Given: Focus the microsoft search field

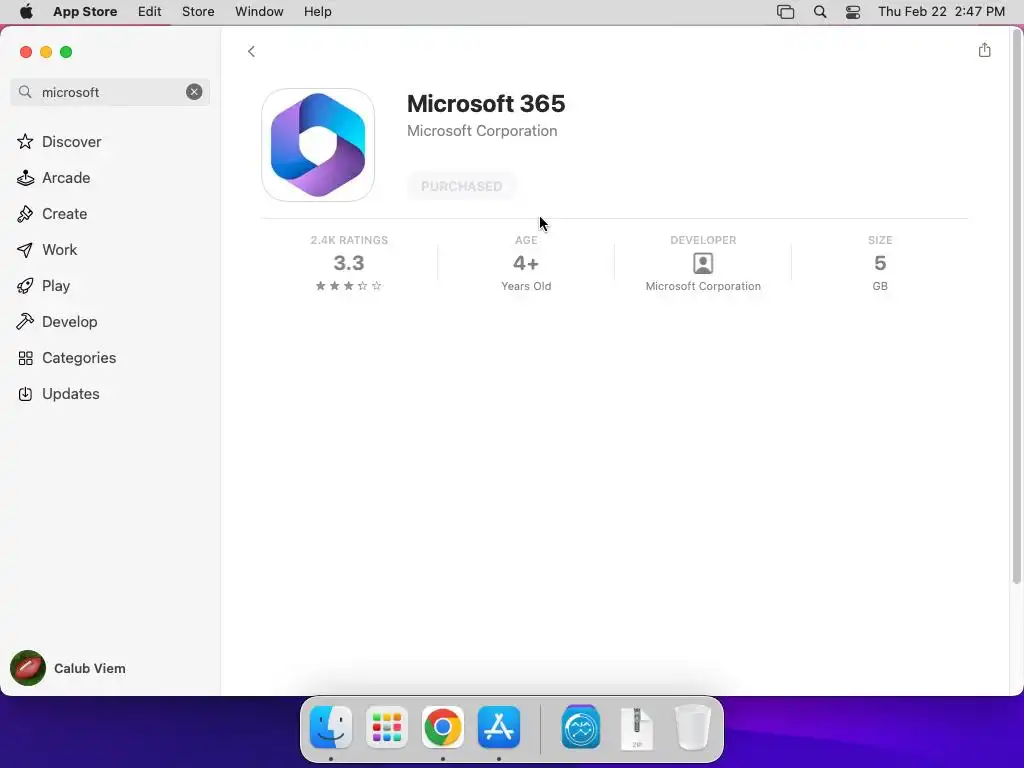Looking at the screenshot, I should [110, 92].
